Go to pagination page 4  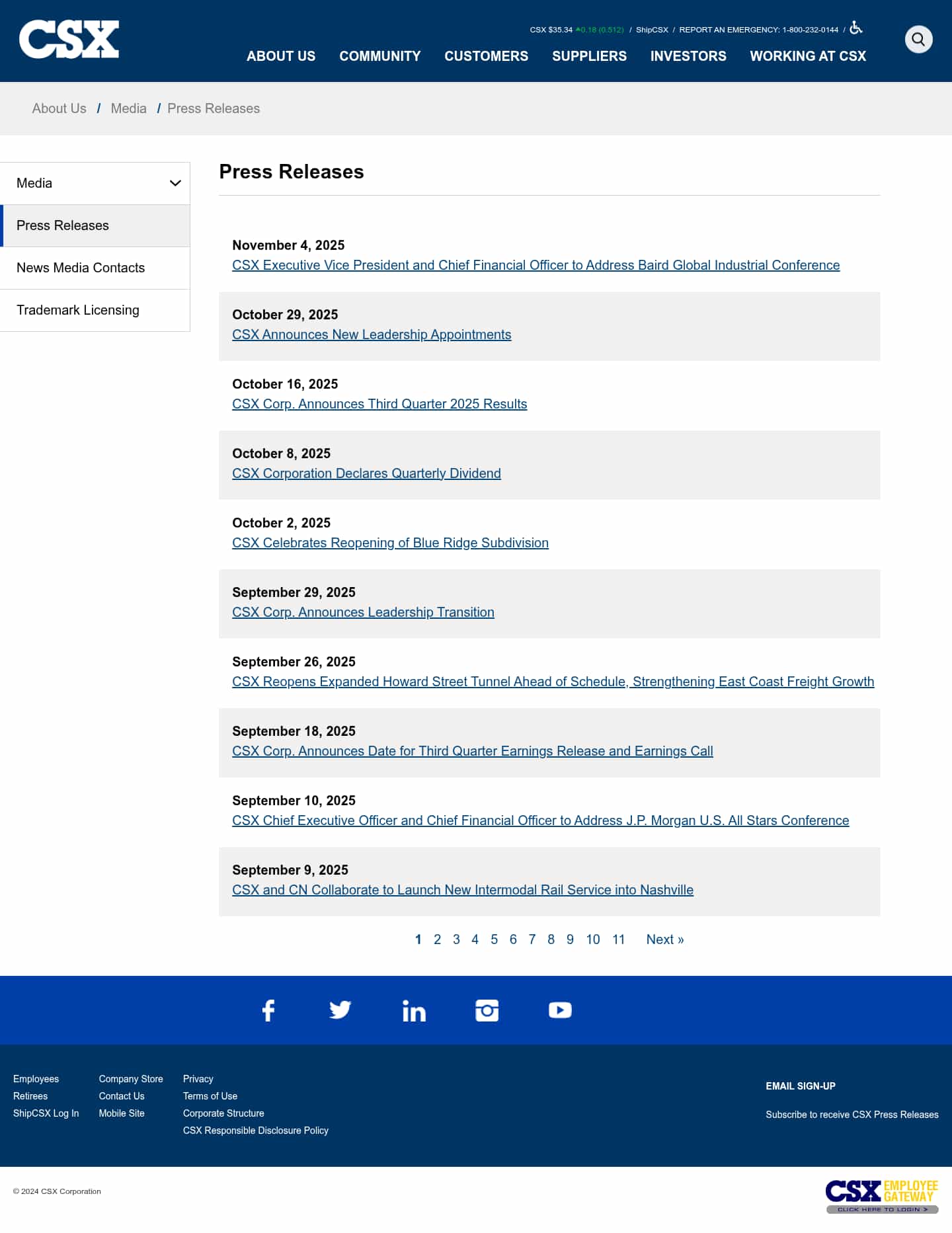pos(475,939)
